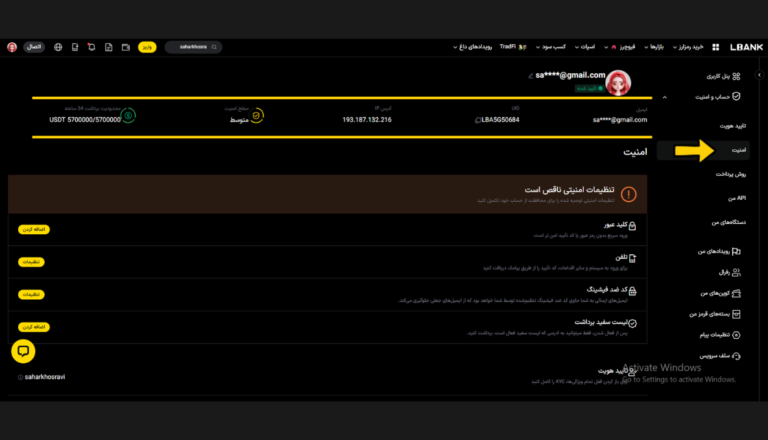Click the app download phone icon
The image size is (768, 440).
pos(75,47)
